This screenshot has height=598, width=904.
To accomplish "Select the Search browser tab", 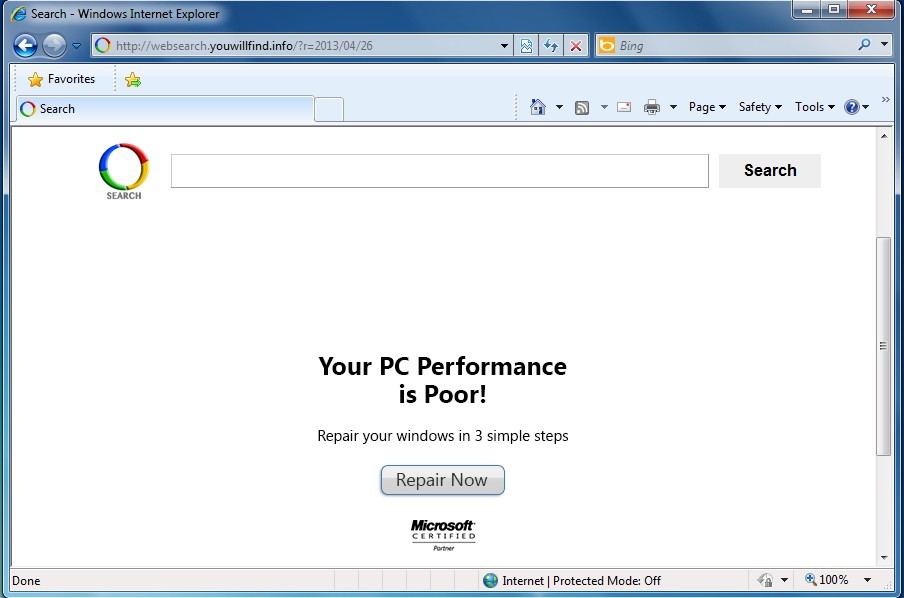I will coord(165,109).
